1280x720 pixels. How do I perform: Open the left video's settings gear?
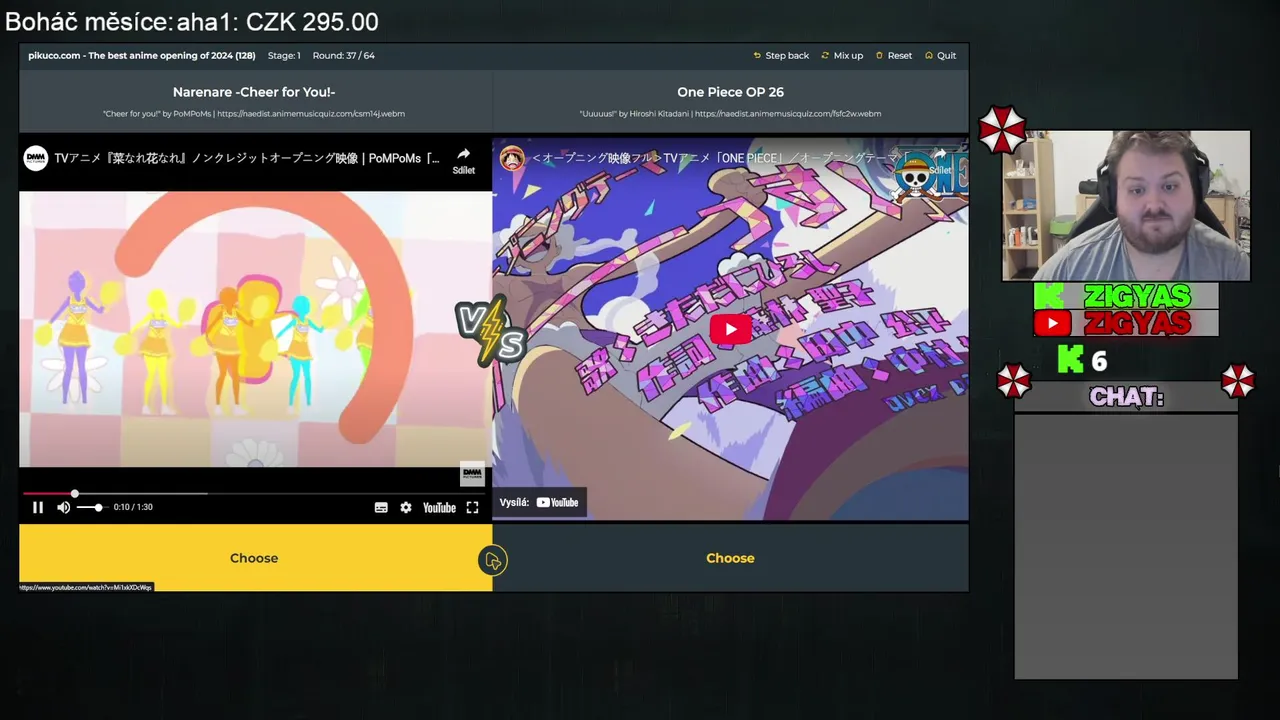(x=406, y=507)
